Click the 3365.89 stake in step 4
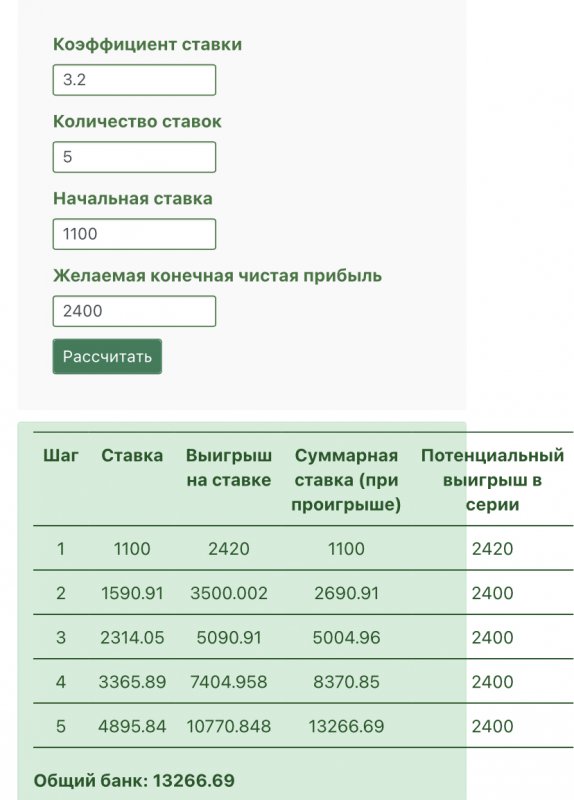 coord(132,682)
